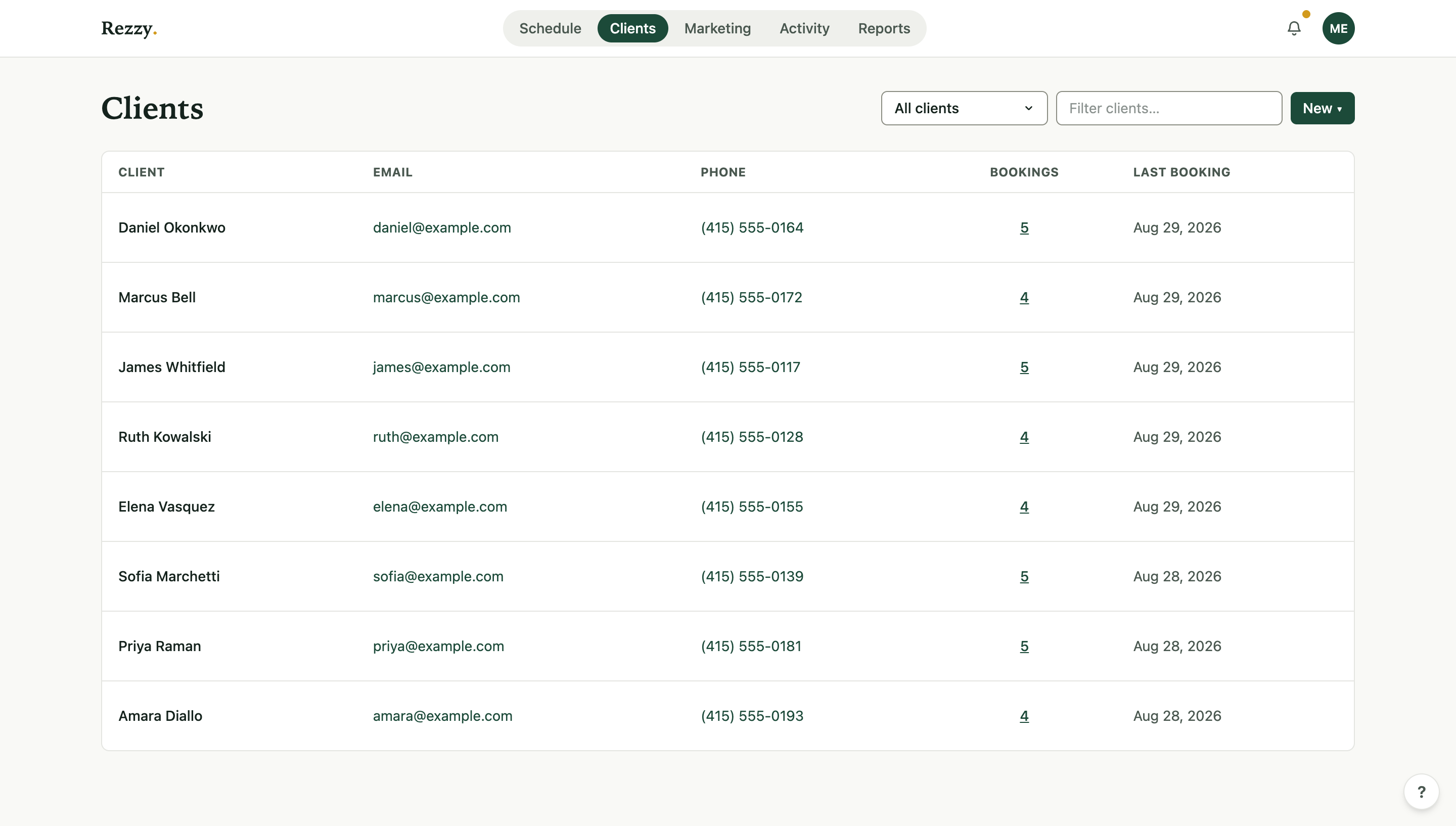Select the Clients tab
The height and width of the screenshot is (826, 1456).
(x=632, y=28)
